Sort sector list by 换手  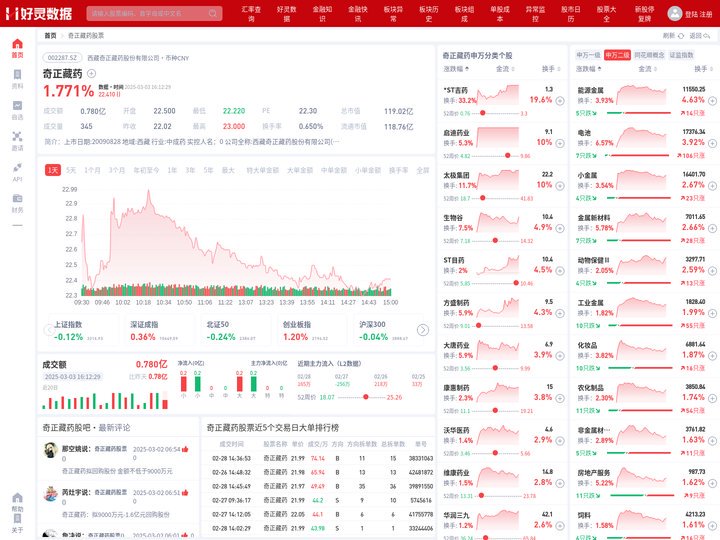703,69
